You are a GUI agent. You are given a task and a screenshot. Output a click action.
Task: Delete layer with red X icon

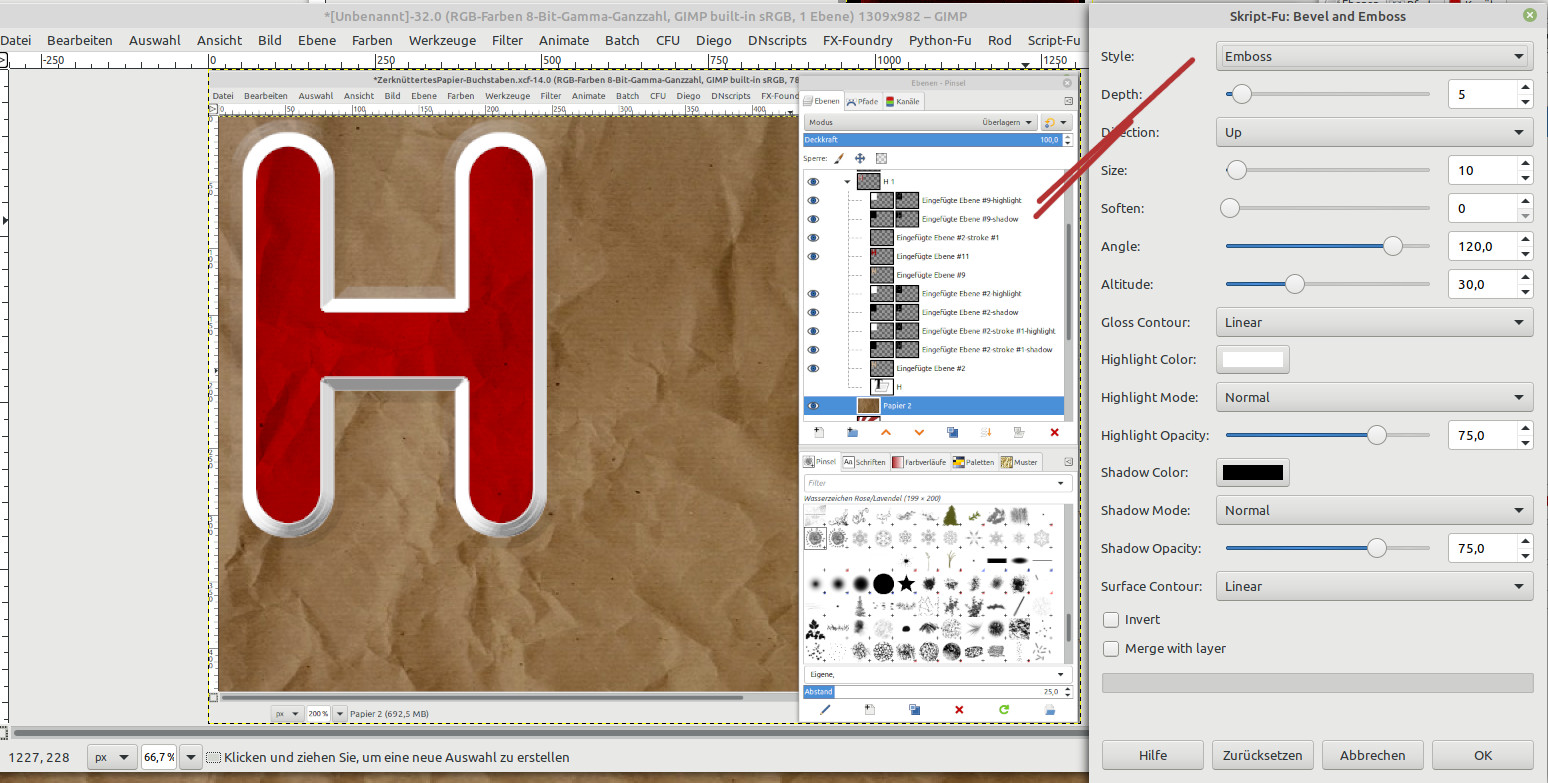(x=1054, y=432)
